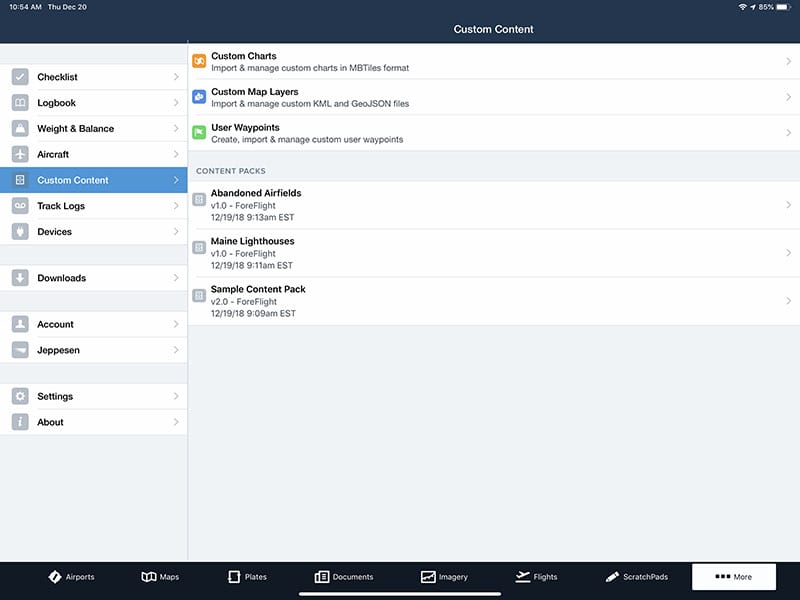Viewport: 800px width, 600px height.
Task: Tap the Airports diamond icon in tab bar
Action: [55, 577]
